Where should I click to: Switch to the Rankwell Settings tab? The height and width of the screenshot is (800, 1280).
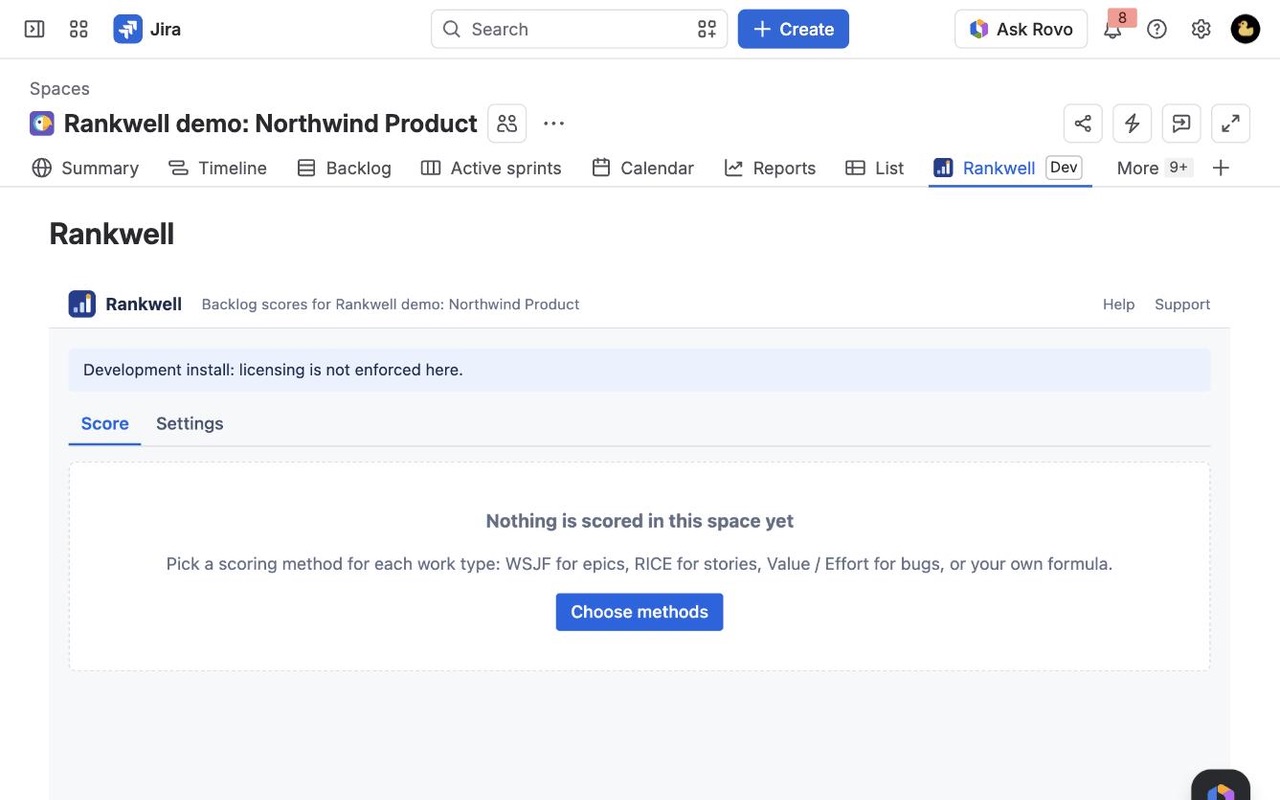(x=190, y=423)
